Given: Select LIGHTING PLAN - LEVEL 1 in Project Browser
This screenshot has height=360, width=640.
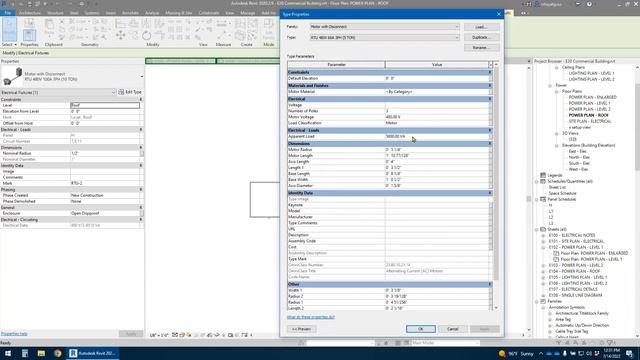Looking at the screenshot, I should (591, 73).
